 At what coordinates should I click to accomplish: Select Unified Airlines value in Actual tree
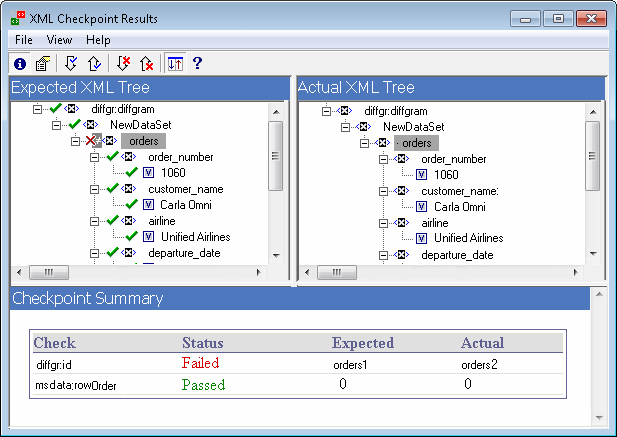468,238
